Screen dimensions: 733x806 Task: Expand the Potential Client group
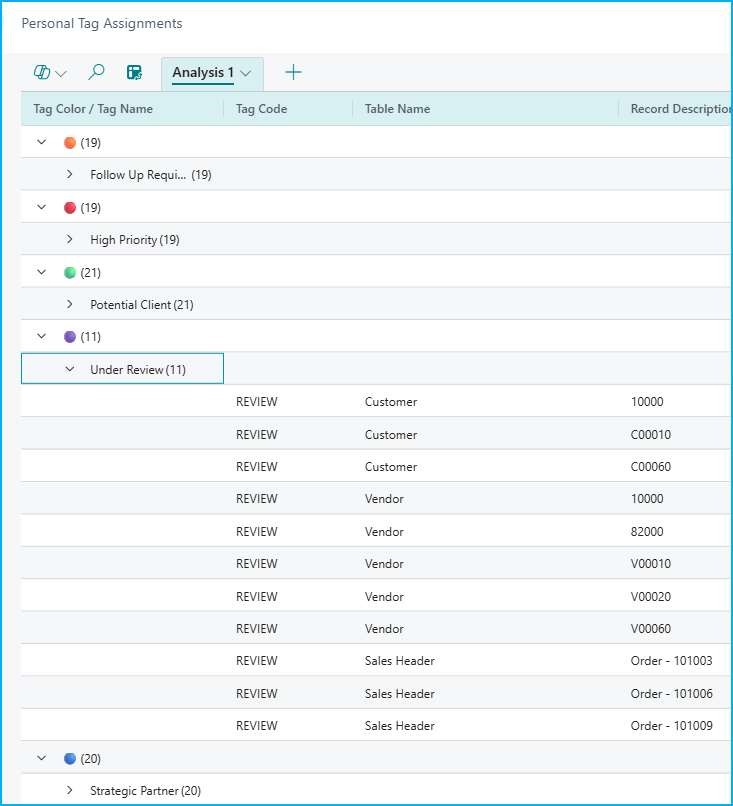pos(70,305)
